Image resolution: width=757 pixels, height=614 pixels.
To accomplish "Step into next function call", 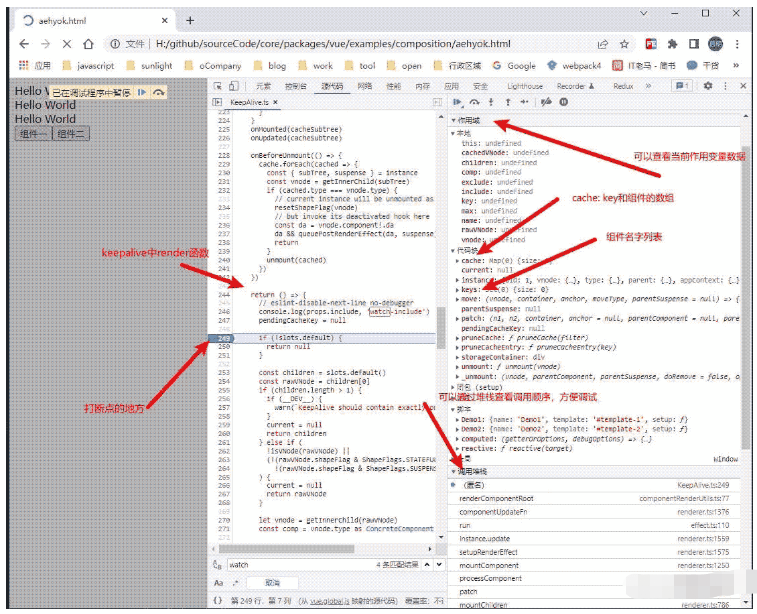I will (x=491, y=102).
